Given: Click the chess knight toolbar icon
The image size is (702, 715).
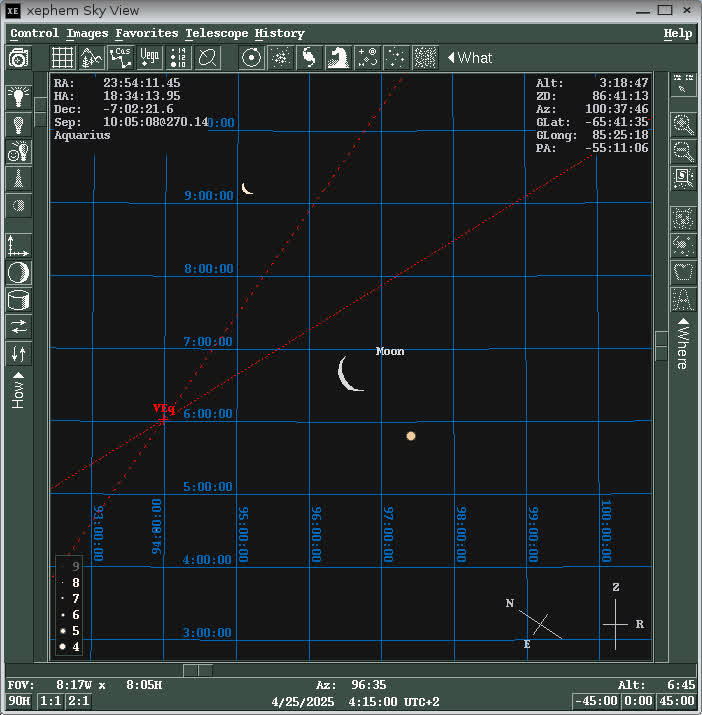Looking at the screenshot, I should (338, 58).
